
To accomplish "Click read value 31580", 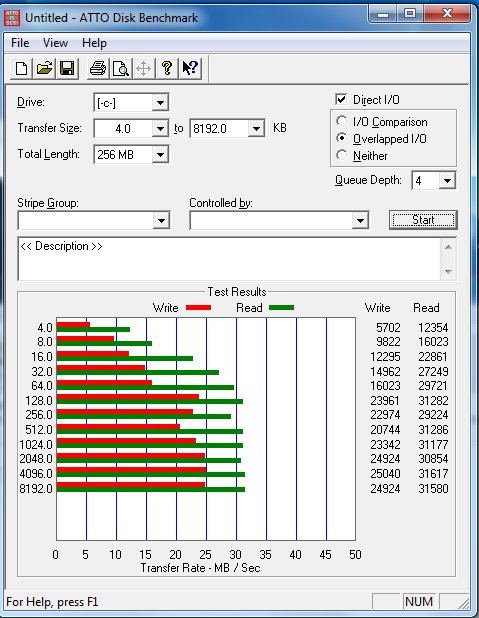I will coord(433,489).
